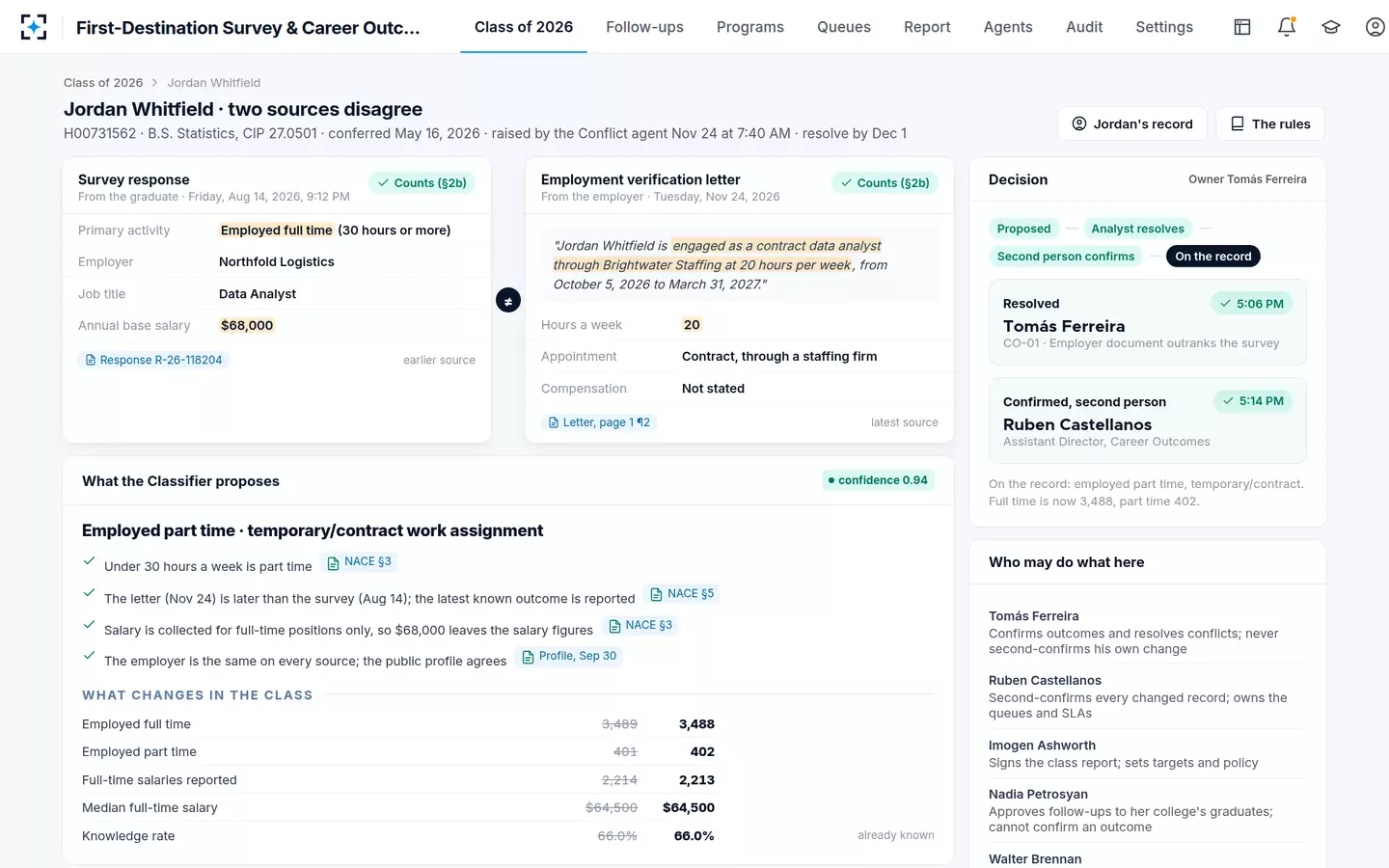
Task: Open Jordan's record
Action: click(1132, 123)
